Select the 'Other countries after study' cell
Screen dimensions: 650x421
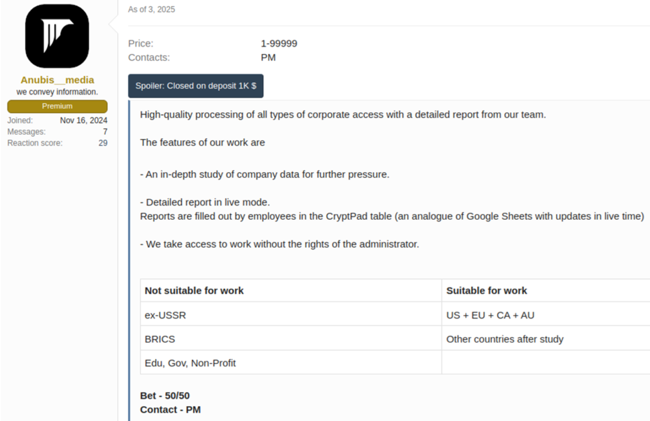505,339
